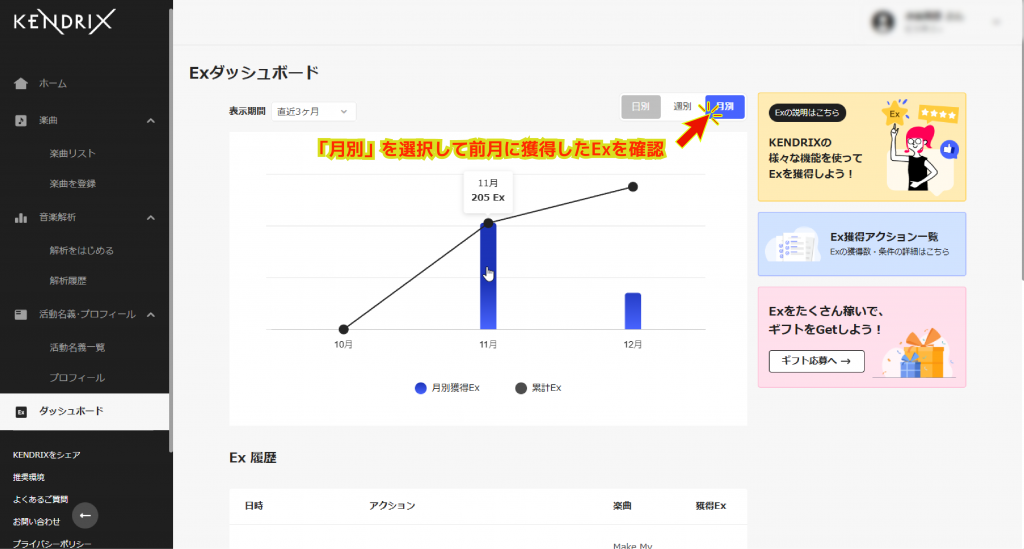Image resolution: width=1024 pixels, height=549 pixels.
Task: Collapse the 楽曲 sidebar section
Action: [x=151, y=120]
